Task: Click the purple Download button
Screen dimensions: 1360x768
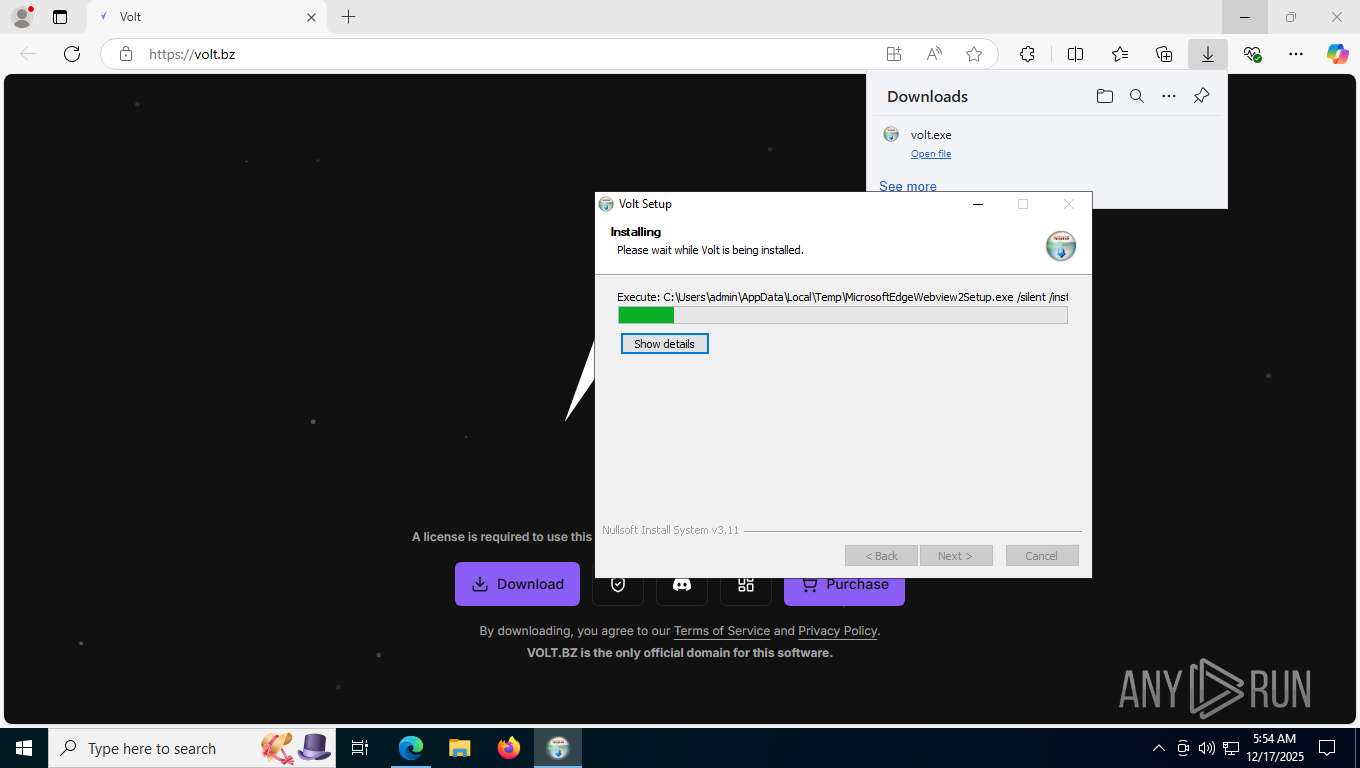Action: coord(517,584)
